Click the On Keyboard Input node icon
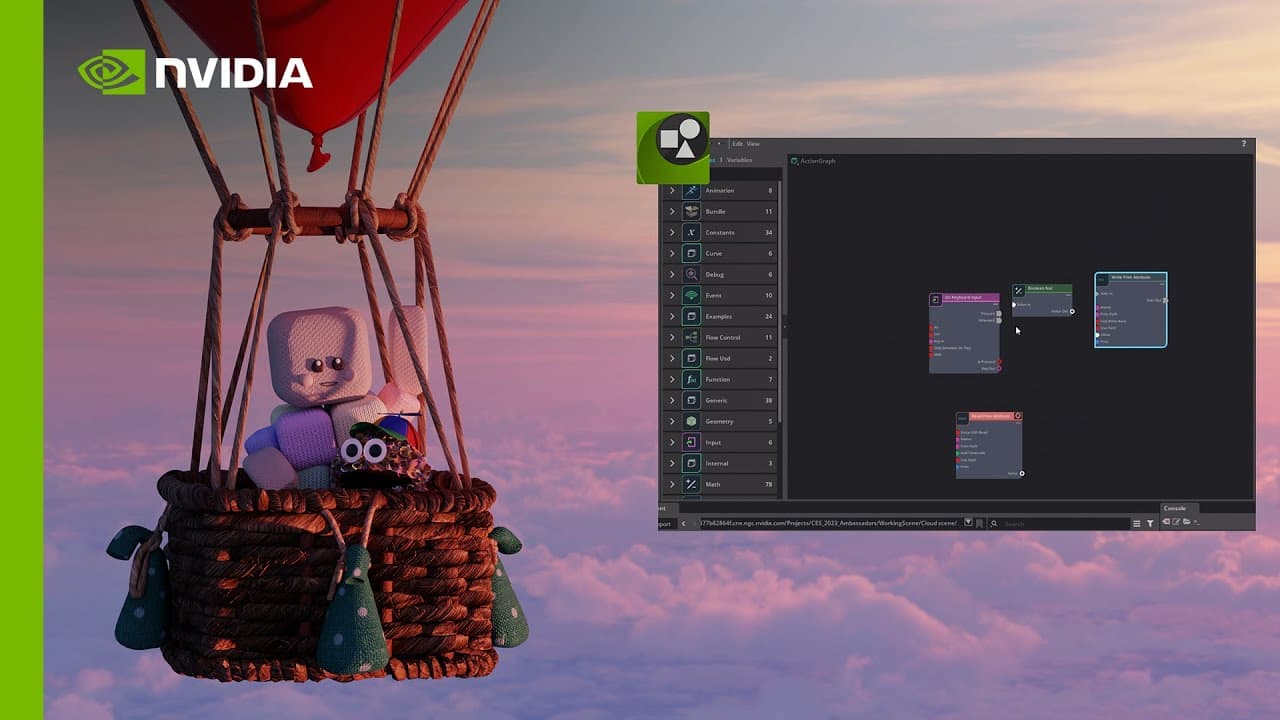The image size is (1280, 720). coord(935,300)
